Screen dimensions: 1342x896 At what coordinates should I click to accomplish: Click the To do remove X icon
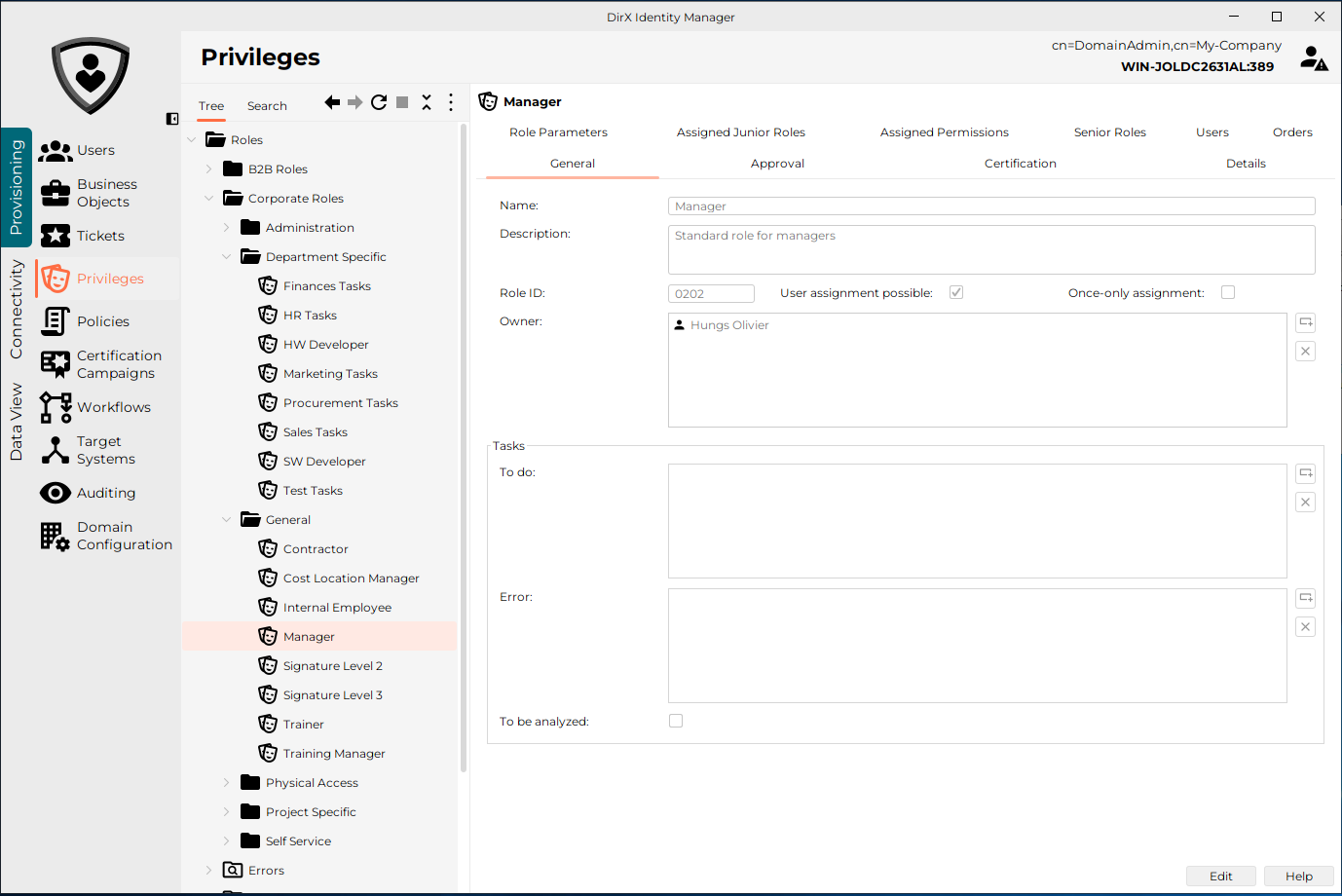pos(1306,503)
